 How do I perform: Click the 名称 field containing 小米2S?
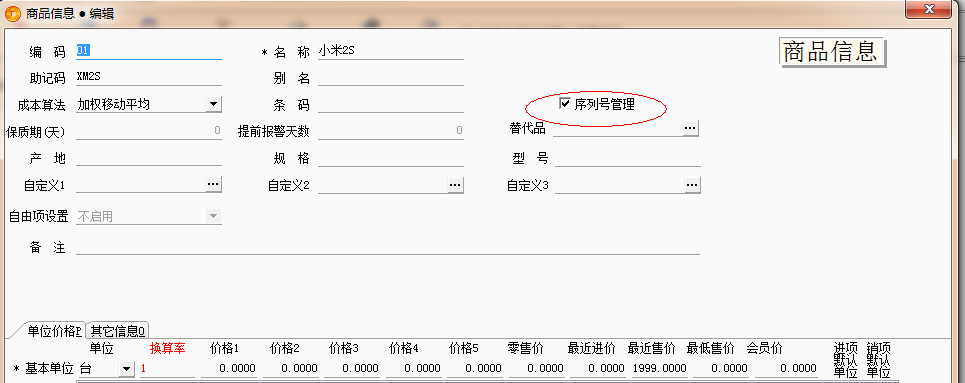point(391,51)
